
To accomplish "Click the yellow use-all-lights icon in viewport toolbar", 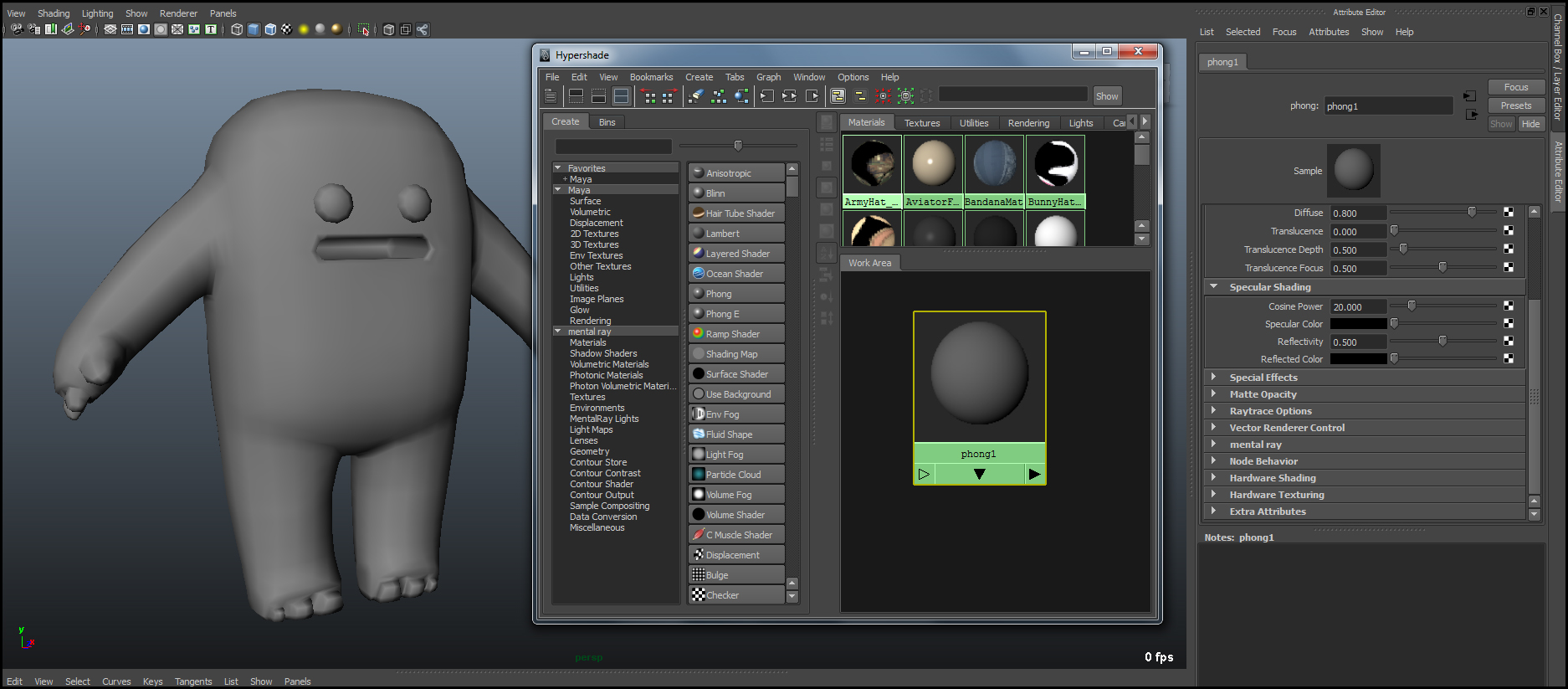I will coord(304,29).
